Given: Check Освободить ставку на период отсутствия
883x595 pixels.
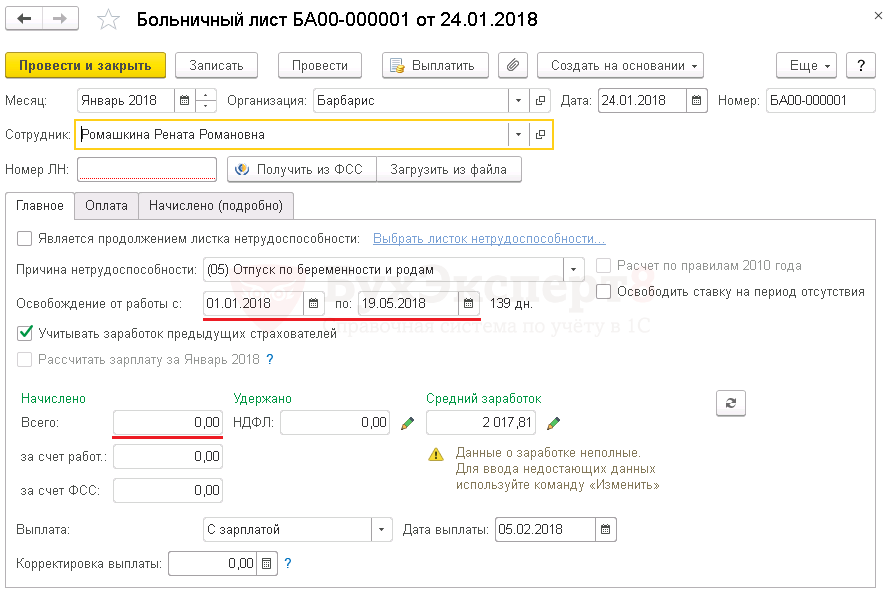Looking at the screenshot, I should pyautogui.click(x=603, y=292).
